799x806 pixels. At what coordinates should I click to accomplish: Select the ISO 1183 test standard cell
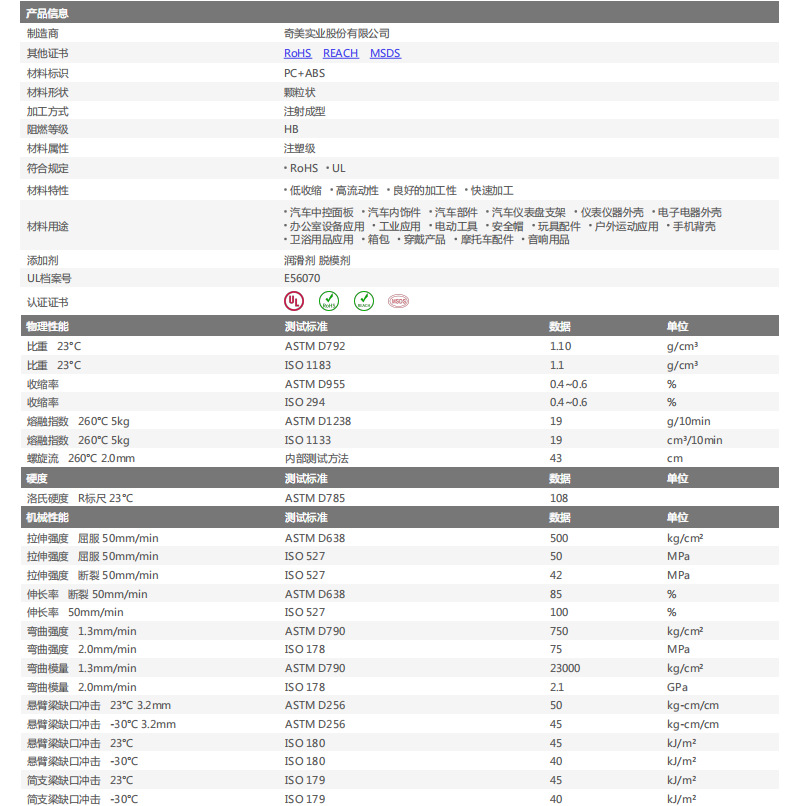coord(308,365)
